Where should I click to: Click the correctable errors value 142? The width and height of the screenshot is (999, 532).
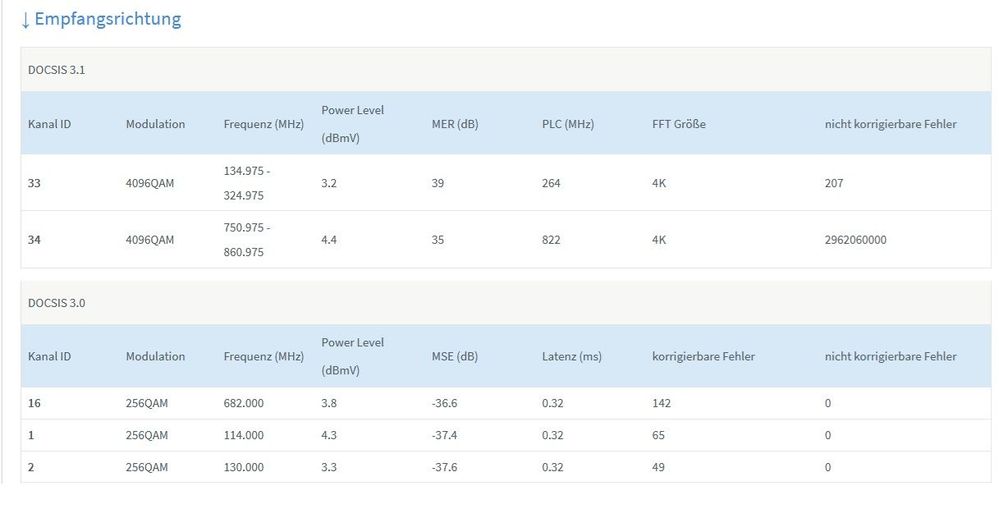click(661, 403)
